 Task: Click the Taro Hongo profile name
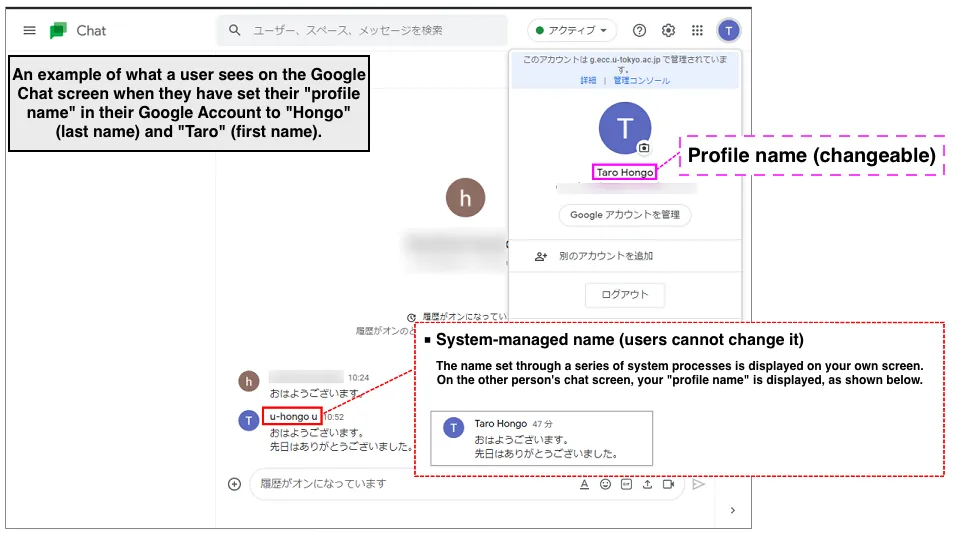coord(624,173)
